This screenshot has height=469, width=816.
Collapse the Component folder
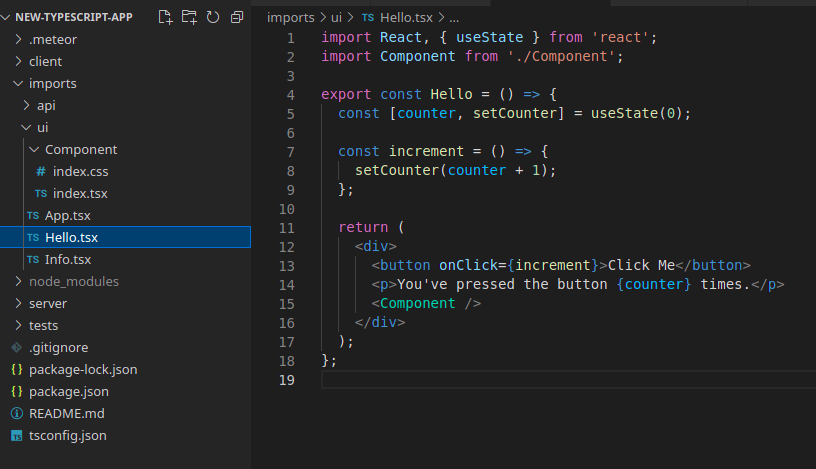(x=34, y=149)
